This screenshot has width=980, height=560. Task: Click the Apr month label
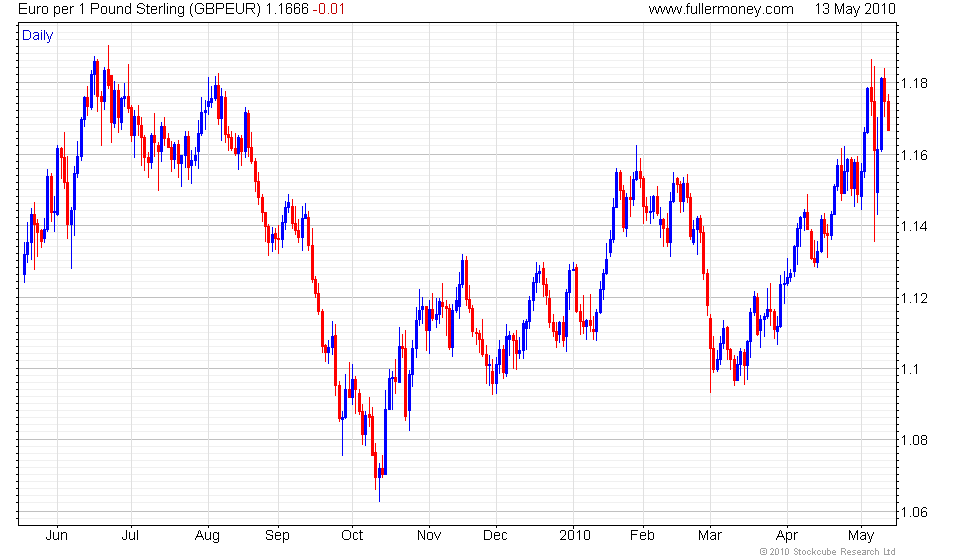click(x=787, y=536)
